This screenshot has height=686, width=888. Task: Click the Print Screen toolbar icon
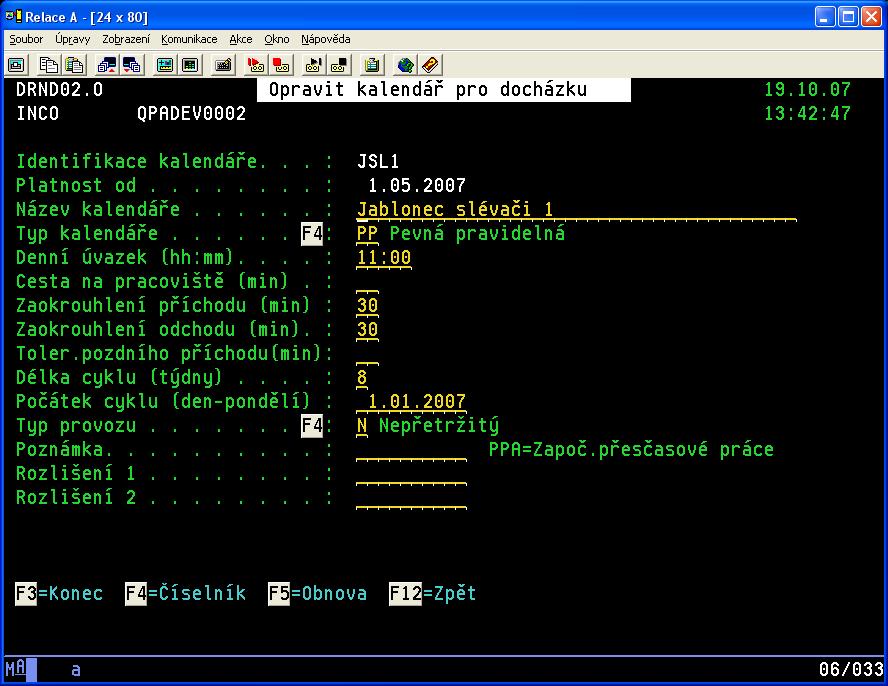pyautogui.click(x=16, y=64)
